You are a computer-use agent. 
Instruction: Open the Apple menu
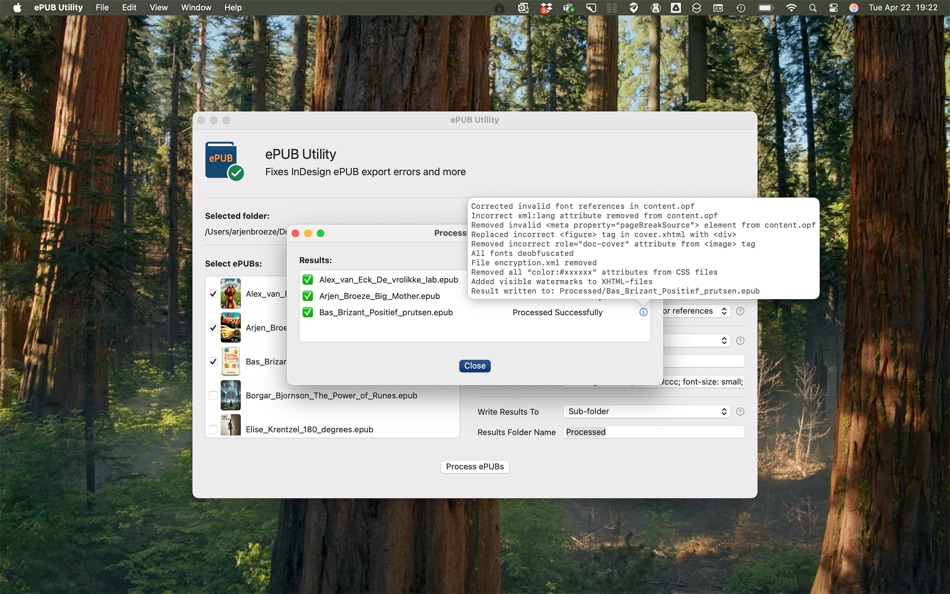(17, 7)
